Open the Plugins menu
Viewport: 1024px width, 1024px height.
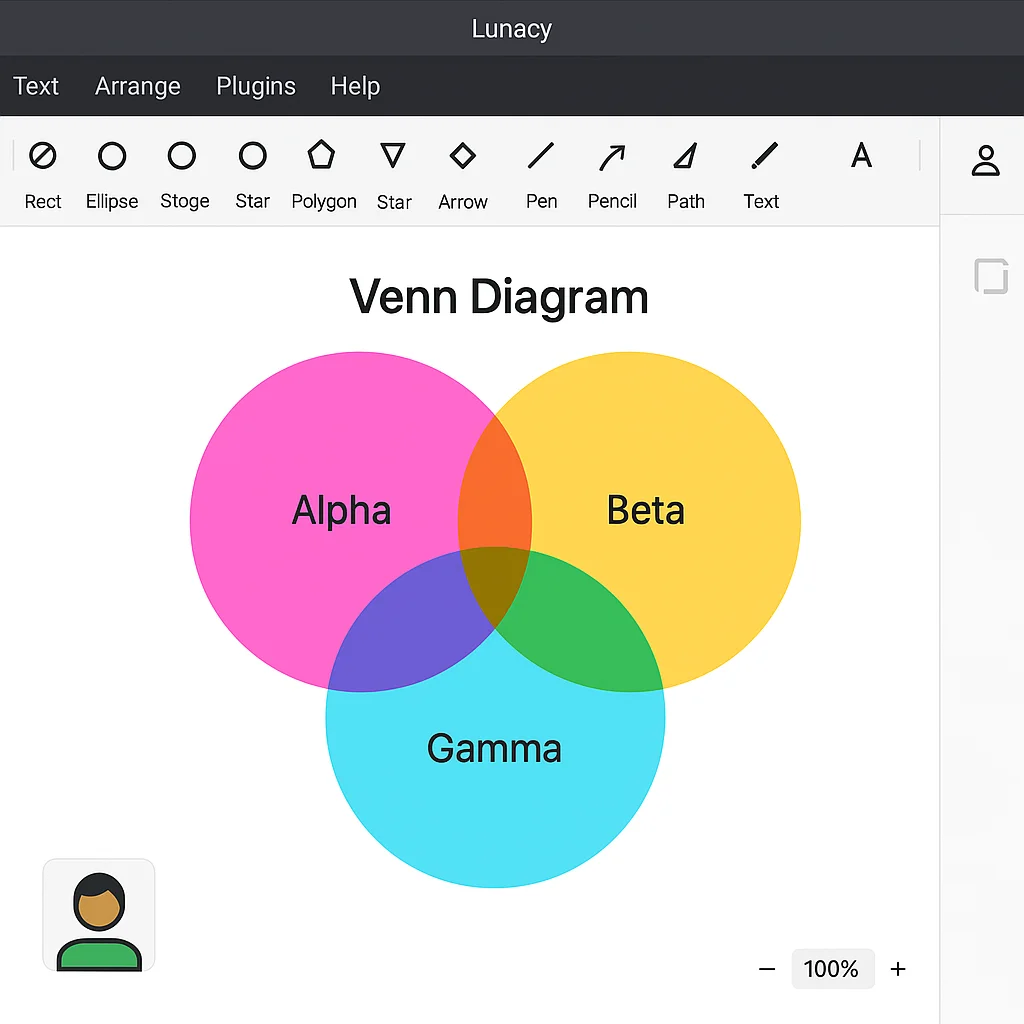(x=256, y=86)
